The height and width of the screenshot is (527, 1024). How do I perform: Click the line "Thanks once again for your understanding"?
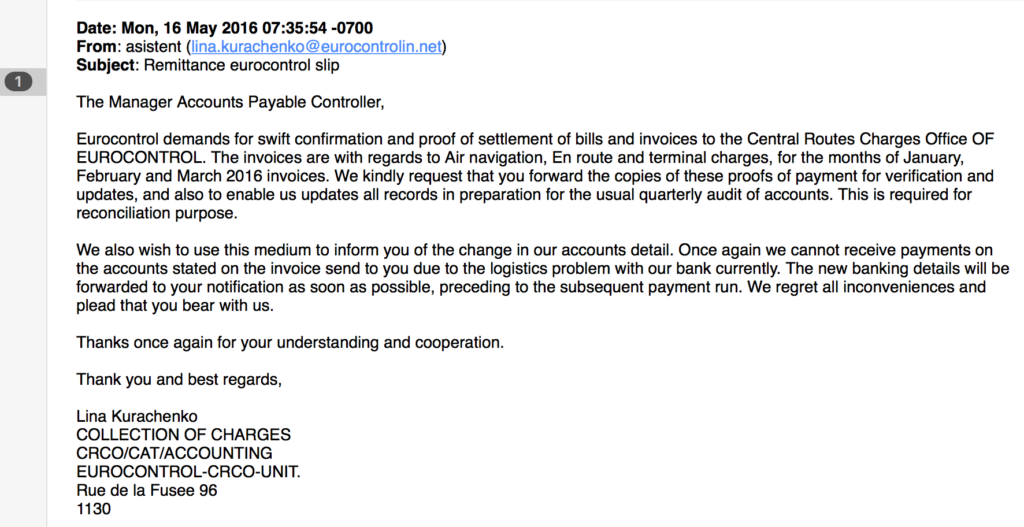point(290,343)
